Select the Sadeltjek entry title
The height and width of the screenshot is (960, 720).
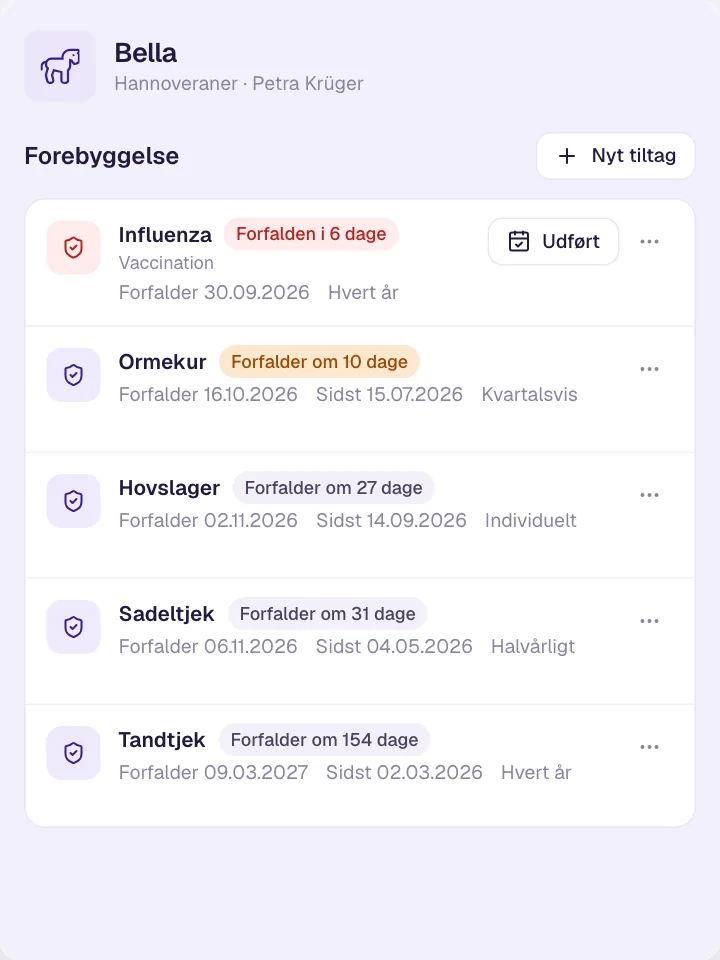coord(167,613)
